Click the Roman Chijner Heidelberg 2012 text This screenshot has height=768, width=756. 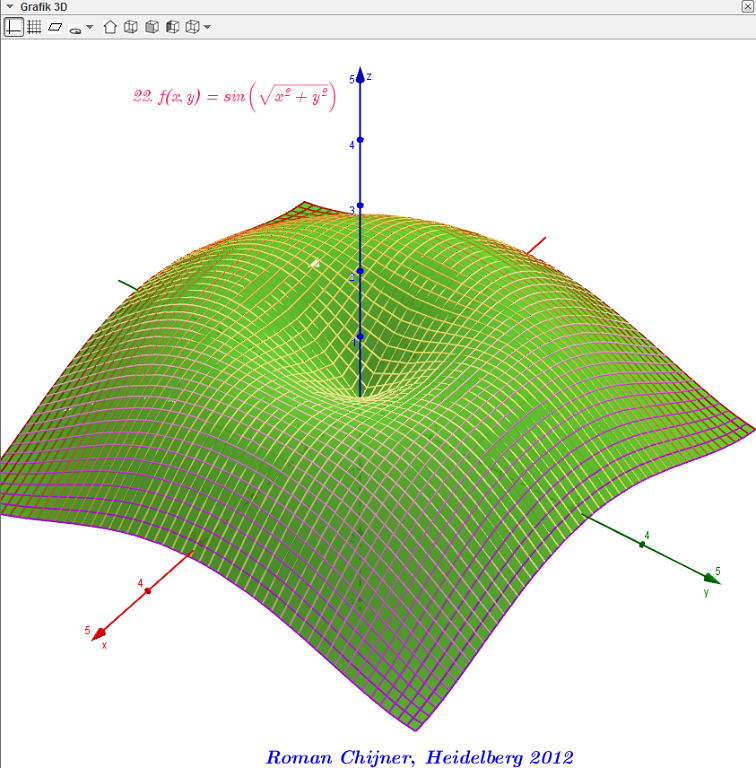pos(420,757)
